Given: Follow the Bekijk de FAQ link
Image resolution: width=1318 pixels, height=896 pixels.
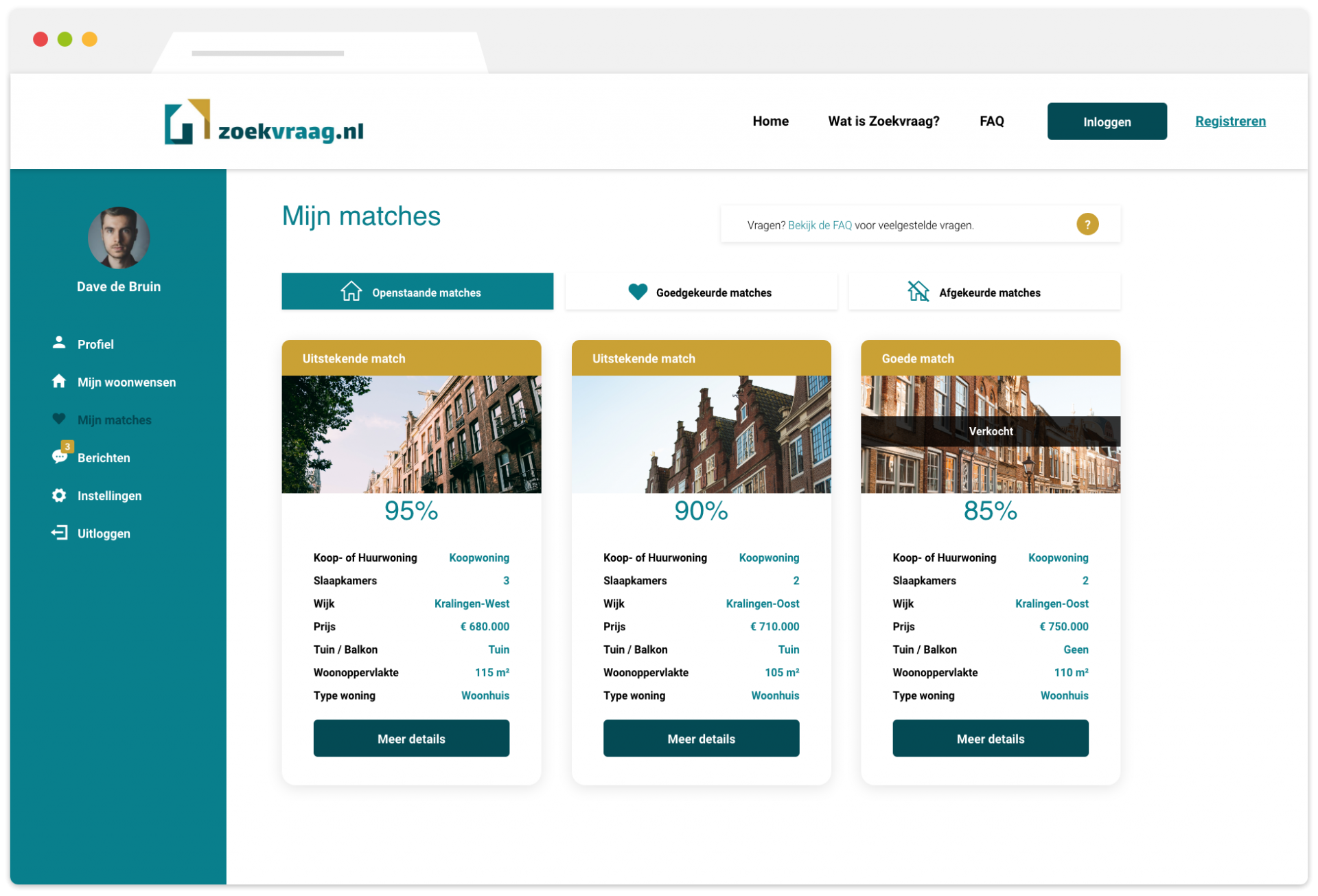Looking at the screenshot, I should (x=820, y=225).
